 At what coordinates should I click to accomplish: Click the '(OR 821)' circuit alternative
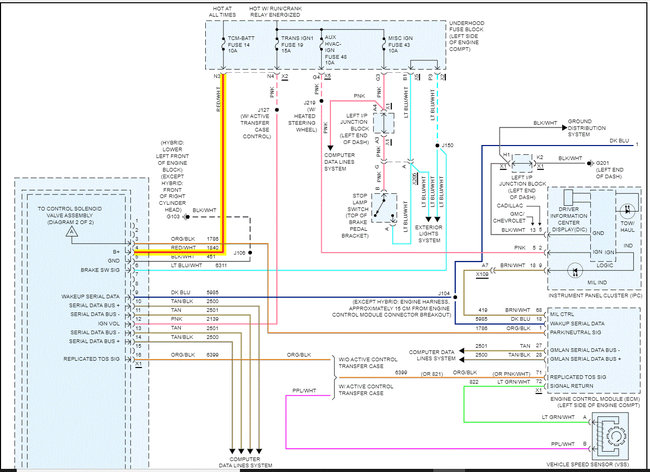(432, 374)
